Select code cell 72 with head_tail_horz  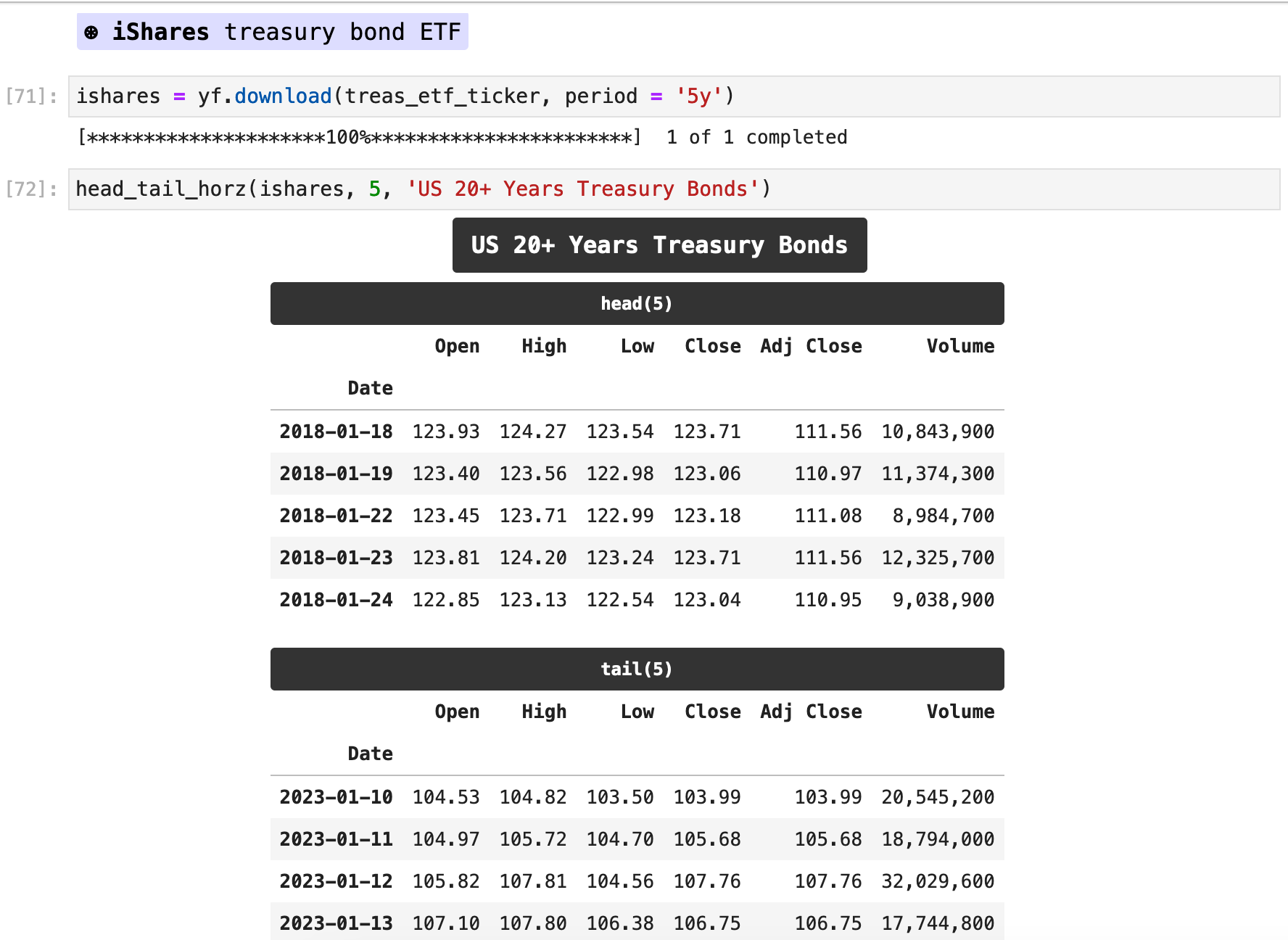pos(674,189)
